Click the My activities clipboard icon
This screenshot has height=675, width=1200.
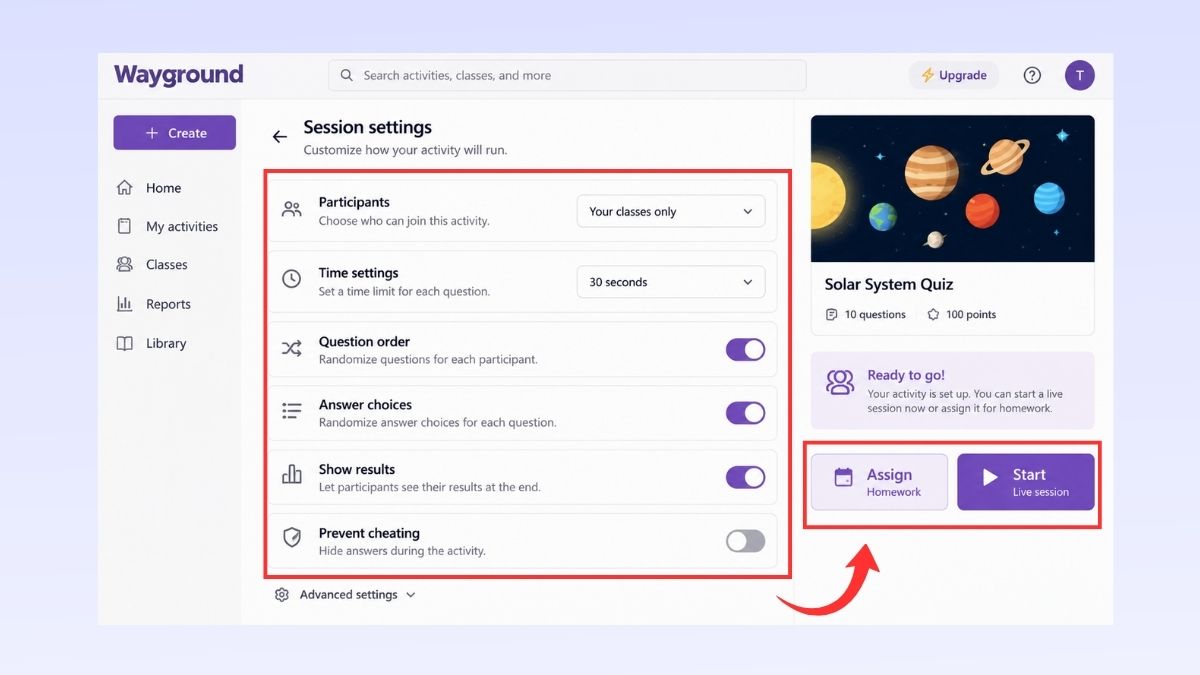click(125, 226)
